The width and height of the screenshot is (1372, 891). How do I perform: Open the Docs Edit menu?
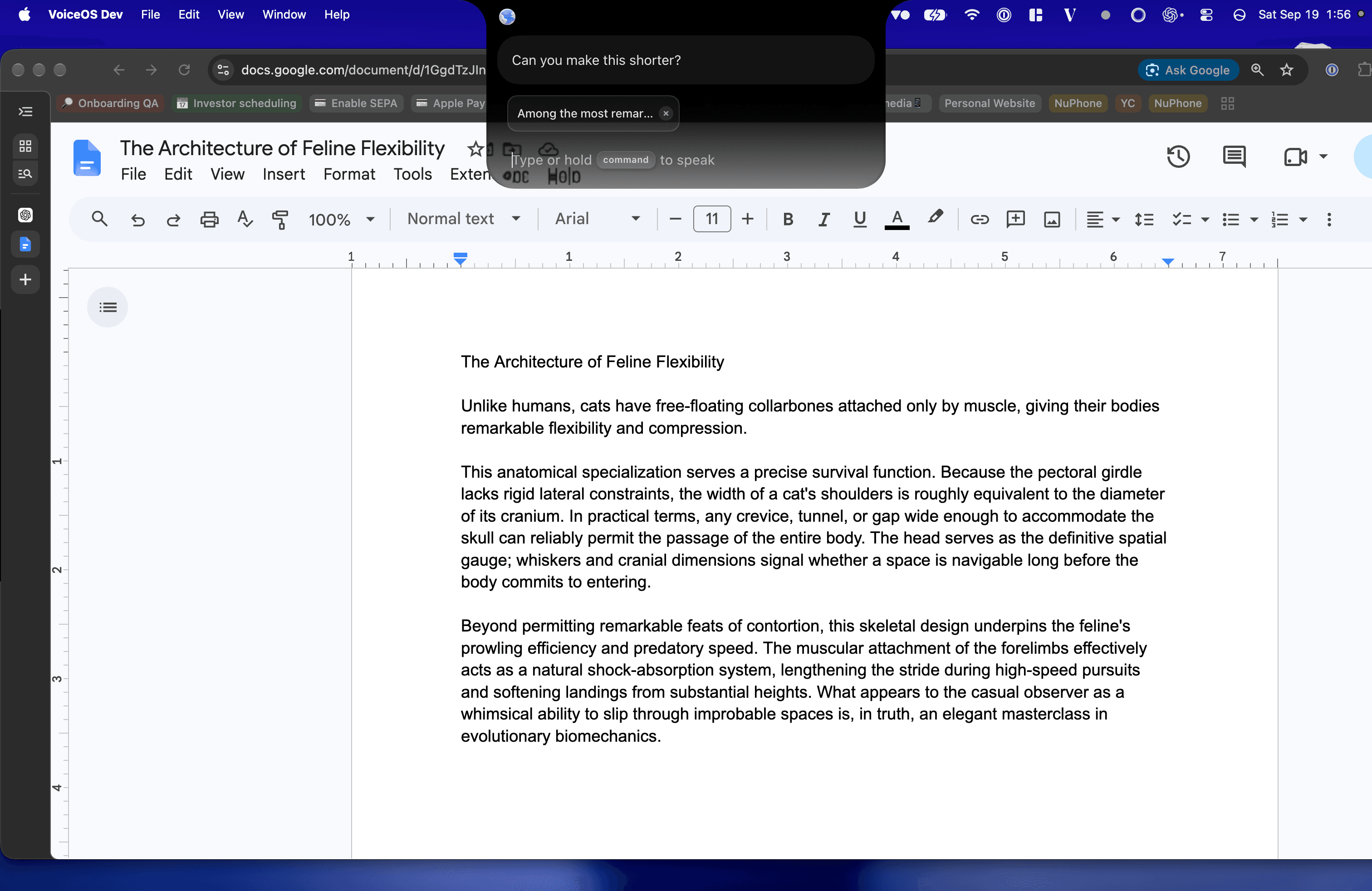(178, 174)
